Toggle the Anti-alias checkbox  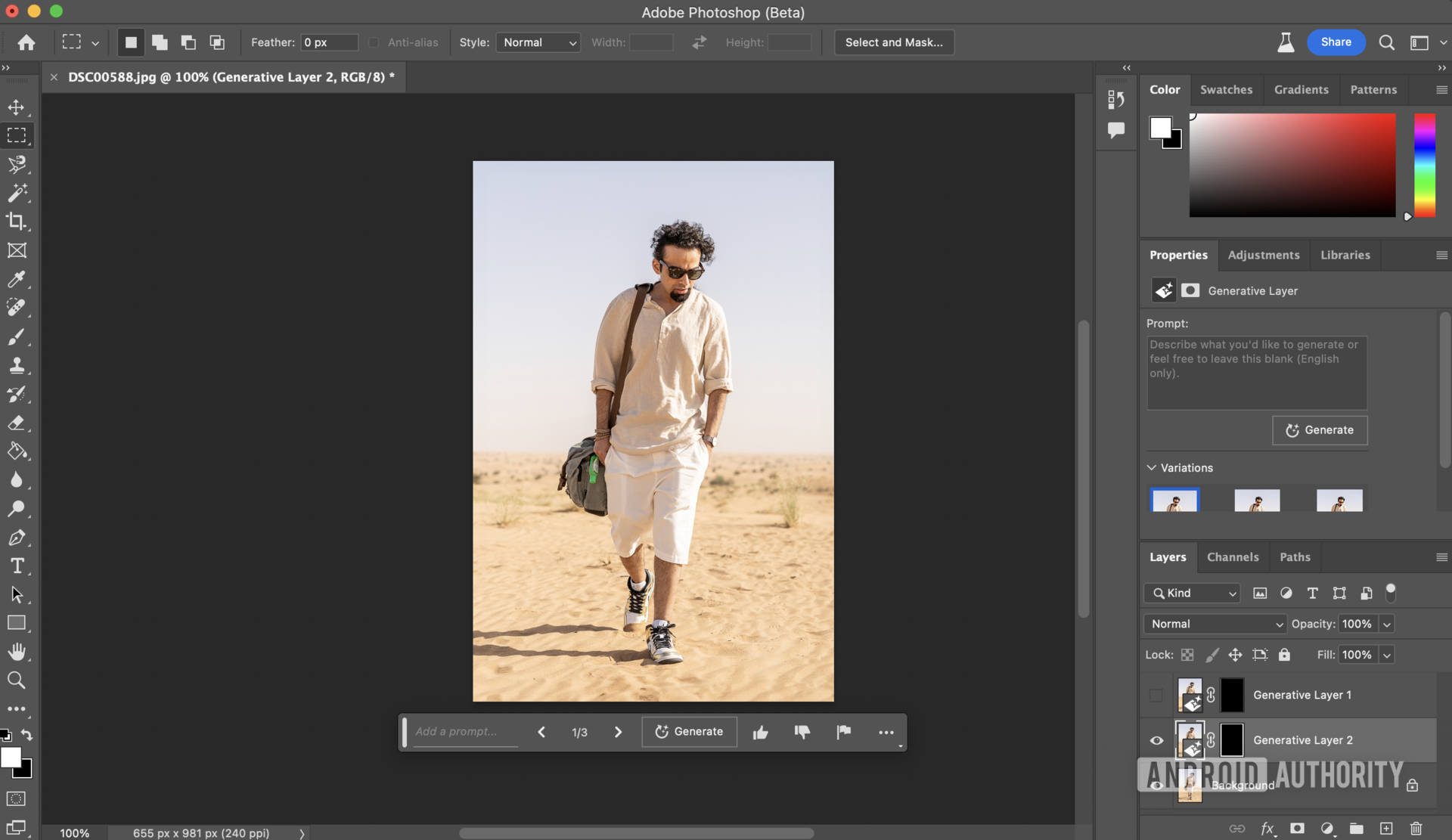point(374,42)
